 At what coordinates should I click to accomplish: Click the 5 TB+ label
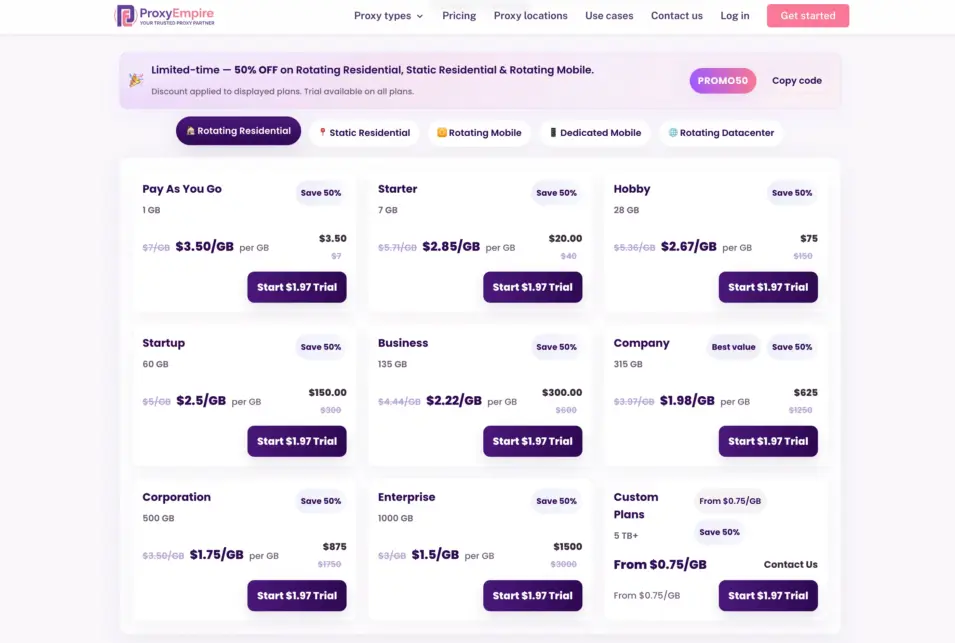[626, 536]
